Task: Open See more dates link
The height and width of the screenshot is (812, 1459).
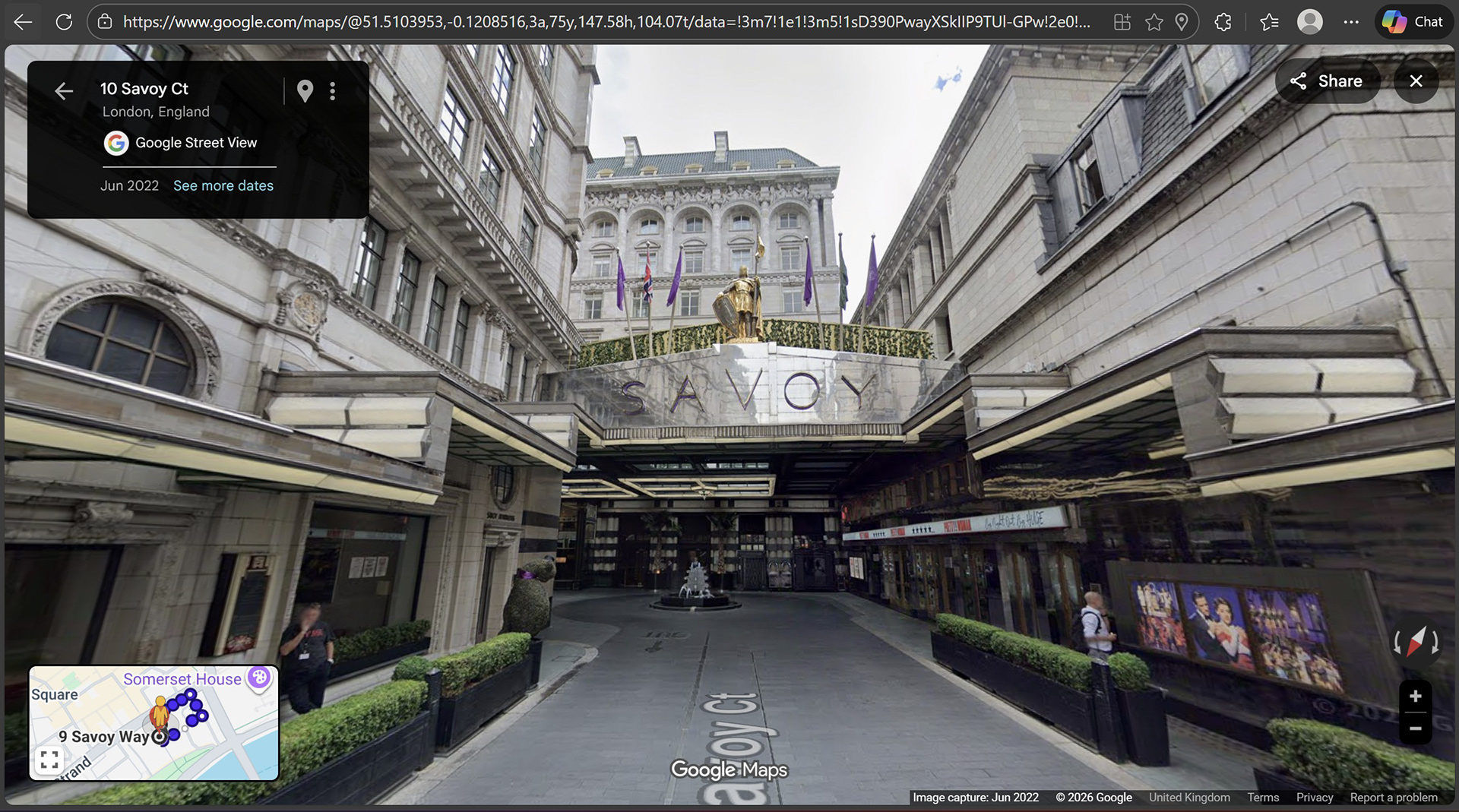Action: 223,185
